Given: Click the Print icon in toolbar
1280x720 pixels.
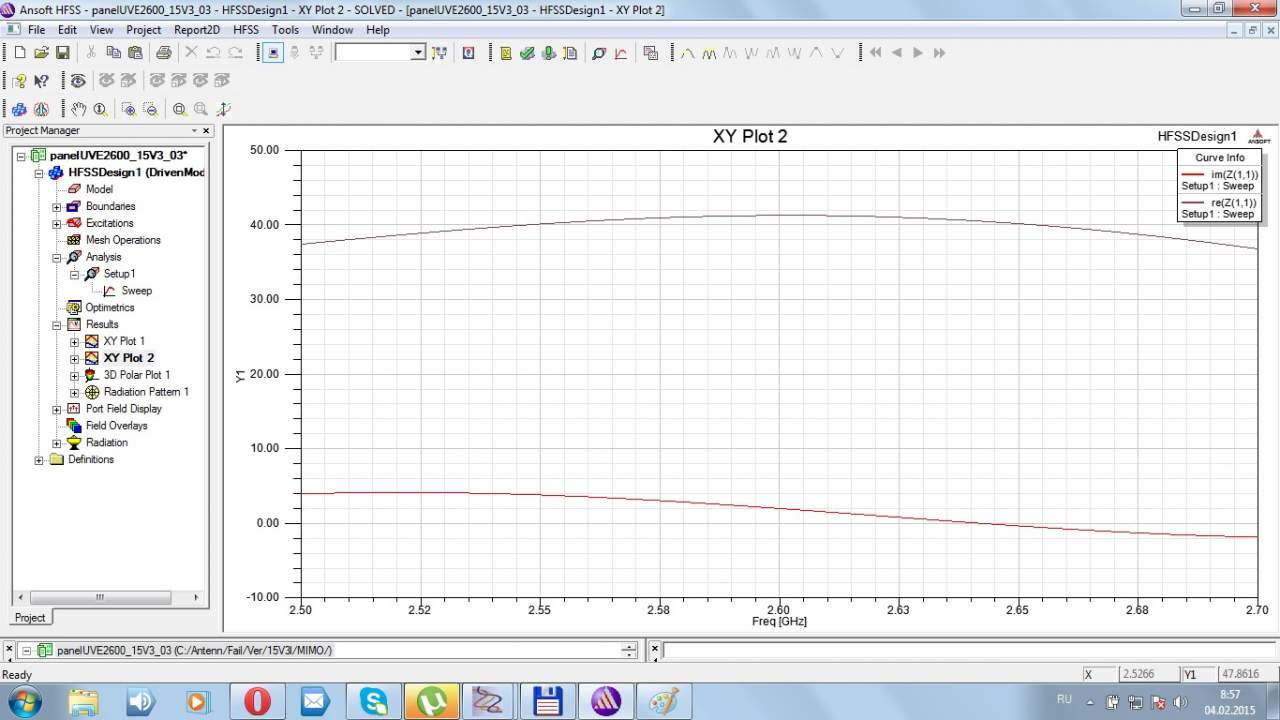Looking at the screenshot, I should [x=163, y=53].
